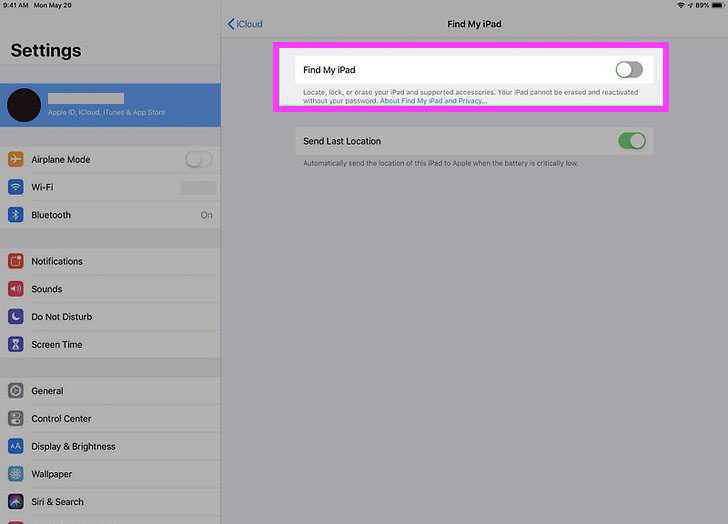Open the Apple ID account row
This screenshot has width=728, height=524.
pyautogui.click(x=110, y=105)
